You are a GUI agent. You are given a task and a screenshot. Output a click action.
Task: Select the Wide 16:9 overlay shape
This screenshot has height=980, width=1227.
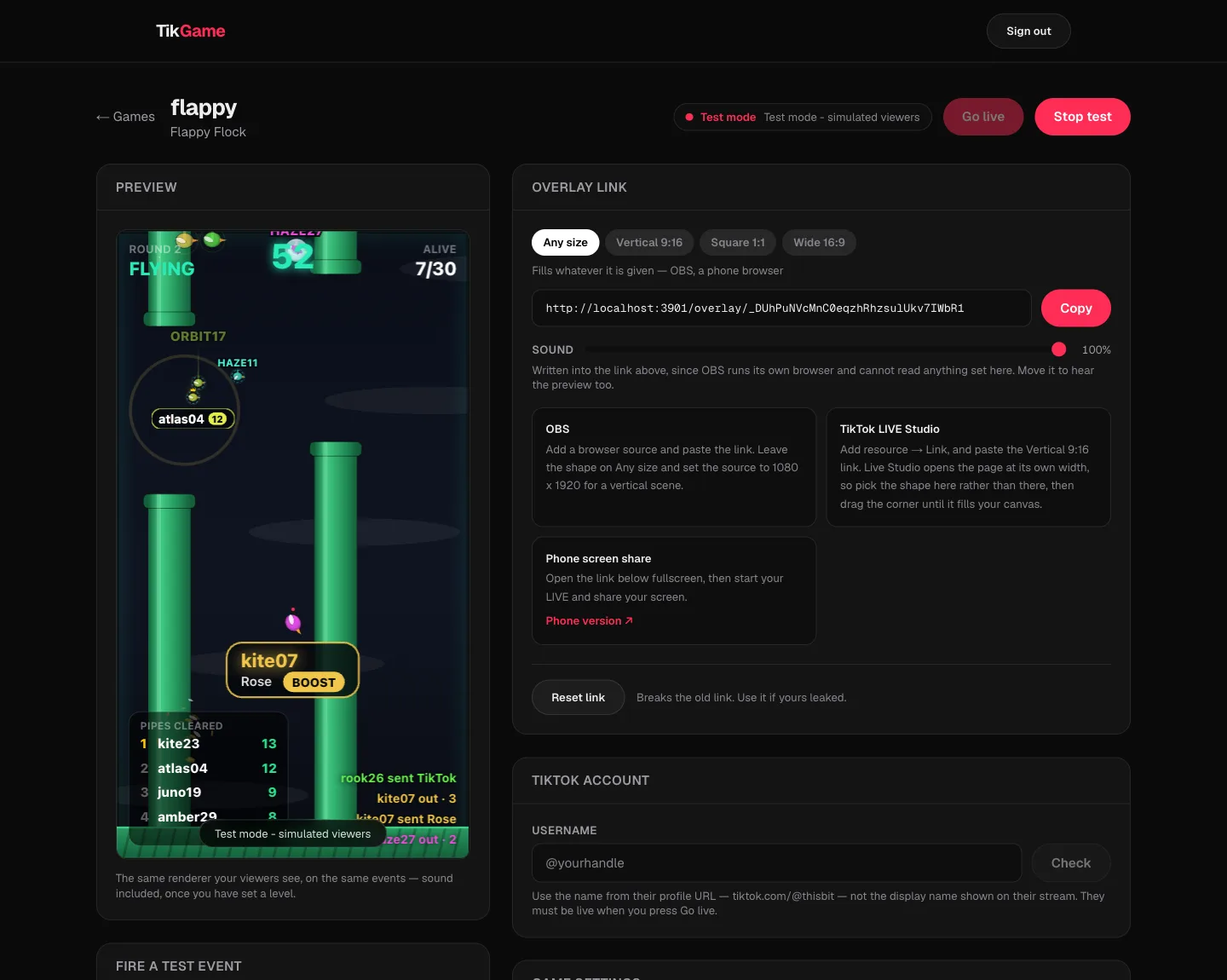[819, 242]
